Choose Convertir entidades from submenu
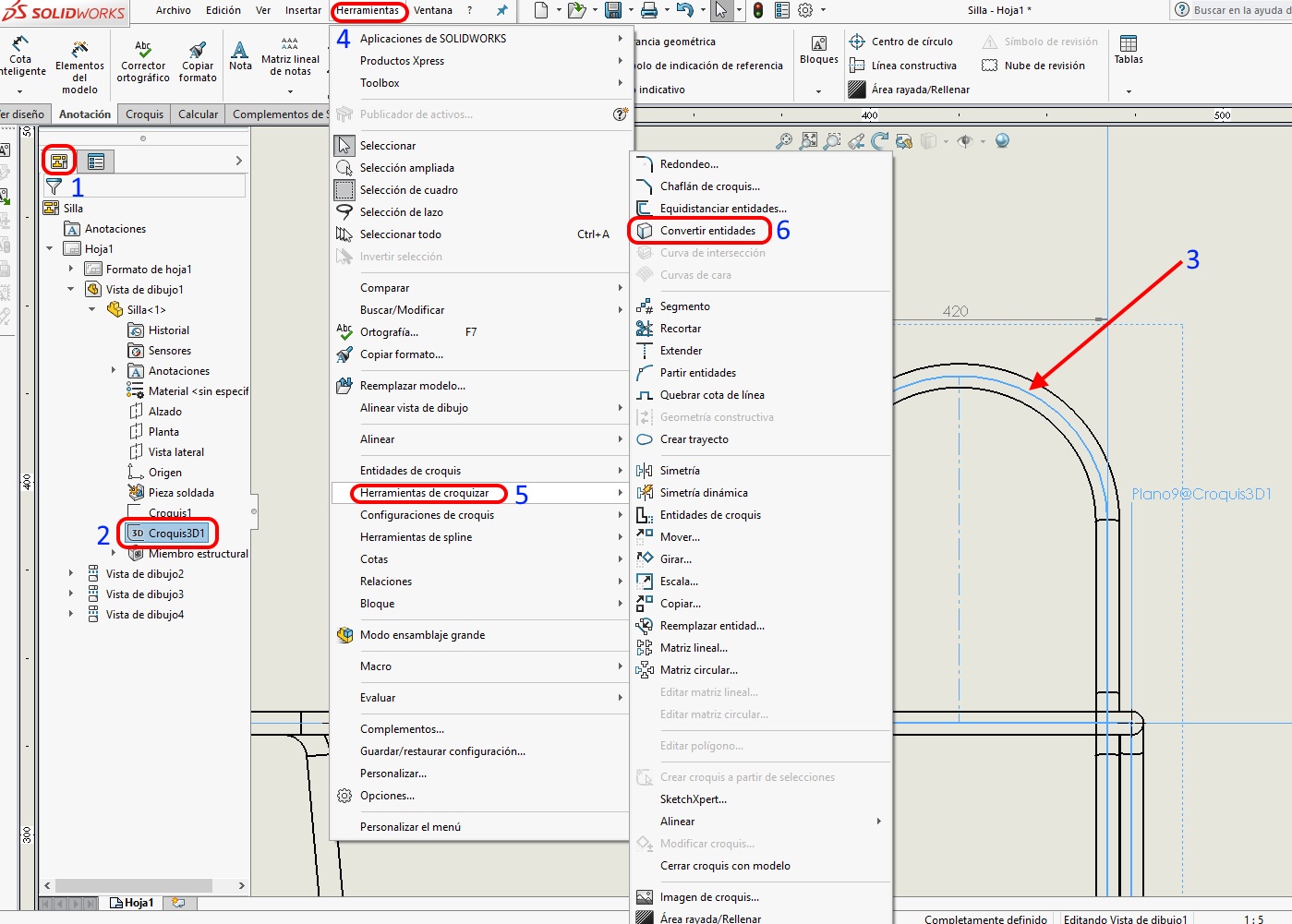 tap(707, 231)
